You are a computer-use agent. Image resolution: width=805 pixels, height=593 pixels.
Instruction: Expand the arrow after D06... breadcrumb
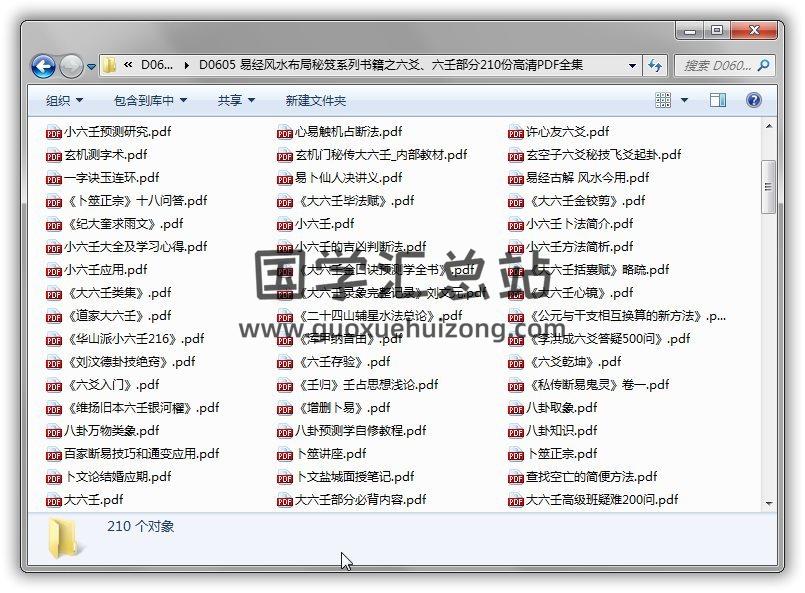pyautogui.click(x=186, y=65)
